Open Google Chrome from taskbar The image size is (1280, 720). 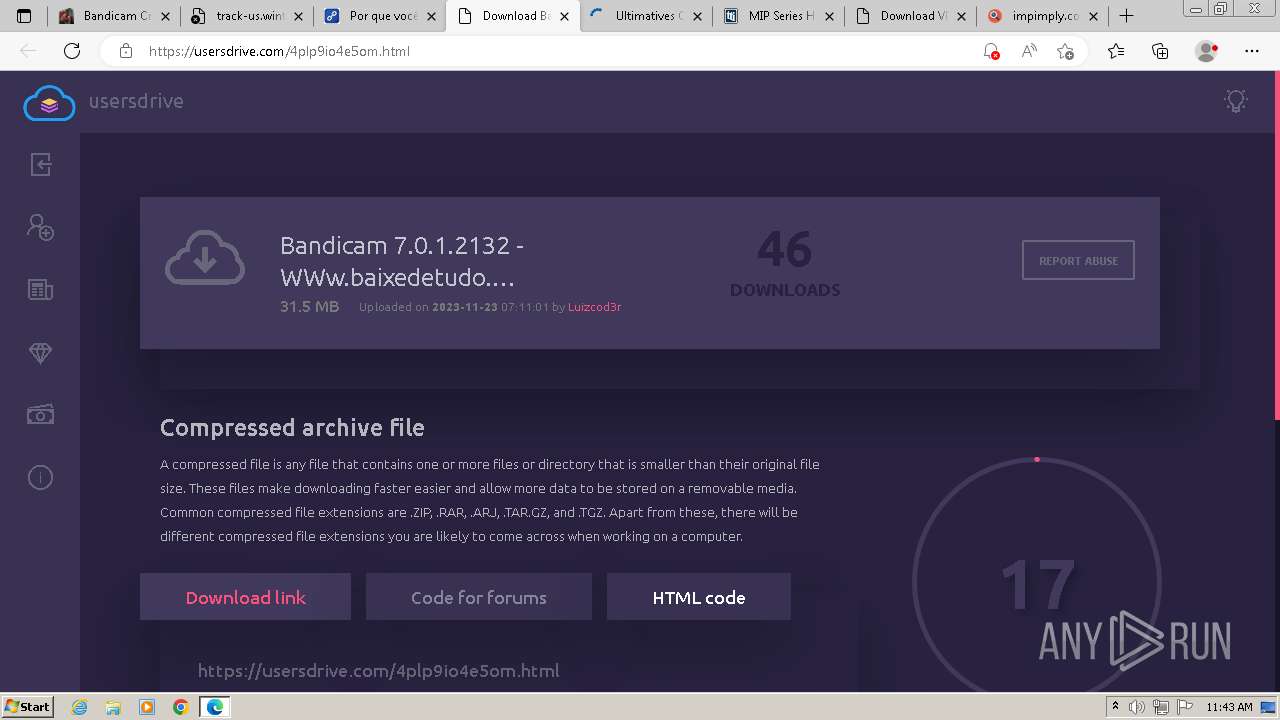tap(180, 707)
